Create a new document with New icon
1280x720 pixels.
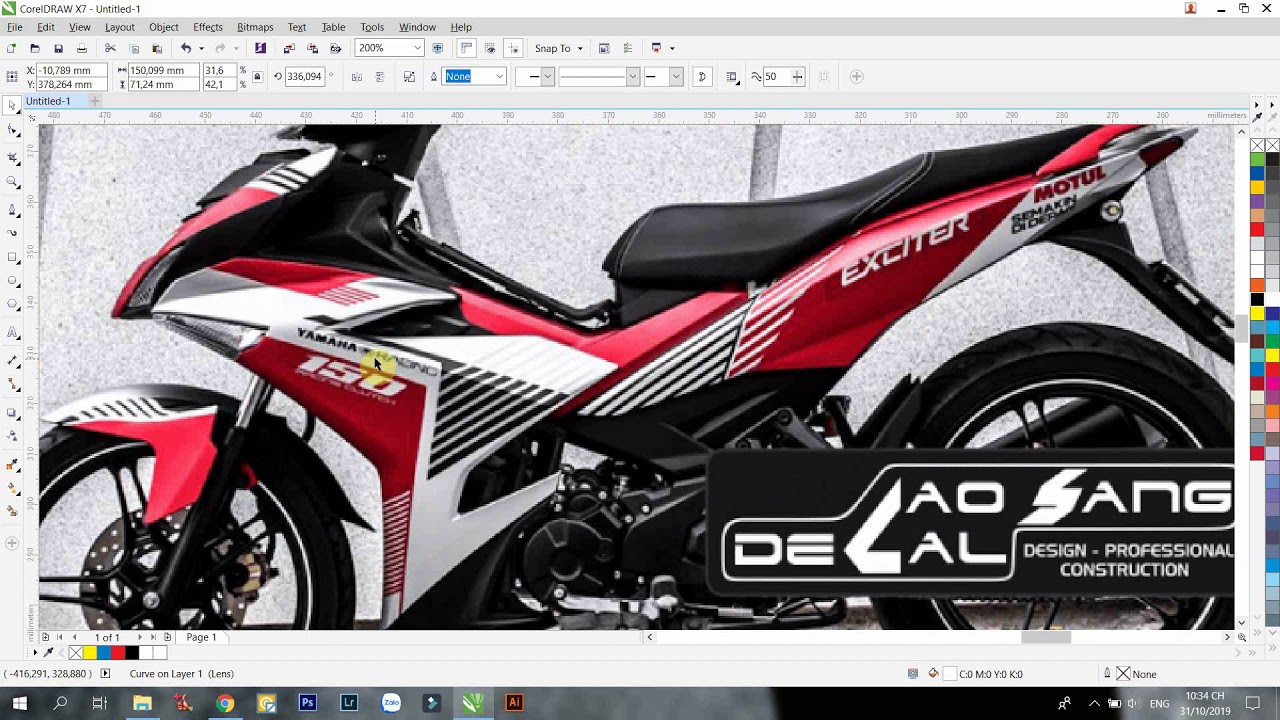(11, 48)
